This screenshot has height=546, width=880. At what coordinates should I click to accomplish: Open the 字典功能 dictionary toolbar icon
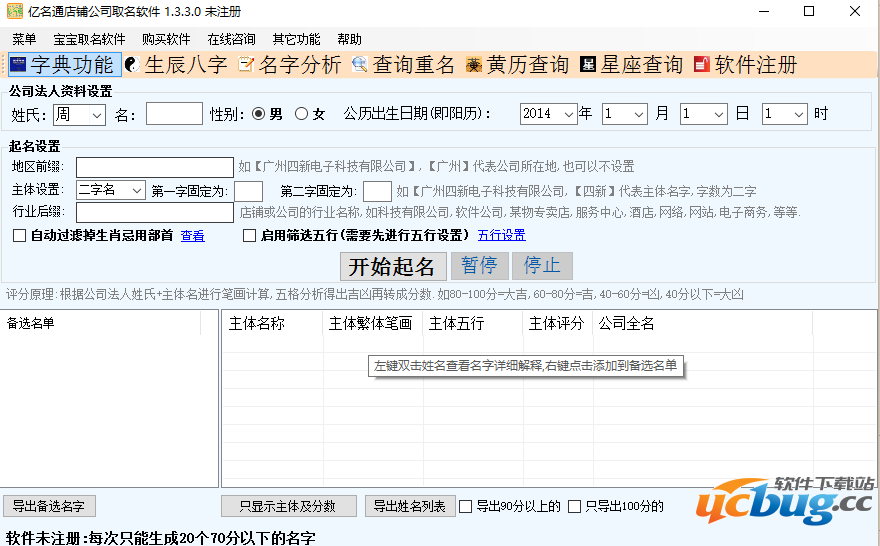tap(18, 65)
